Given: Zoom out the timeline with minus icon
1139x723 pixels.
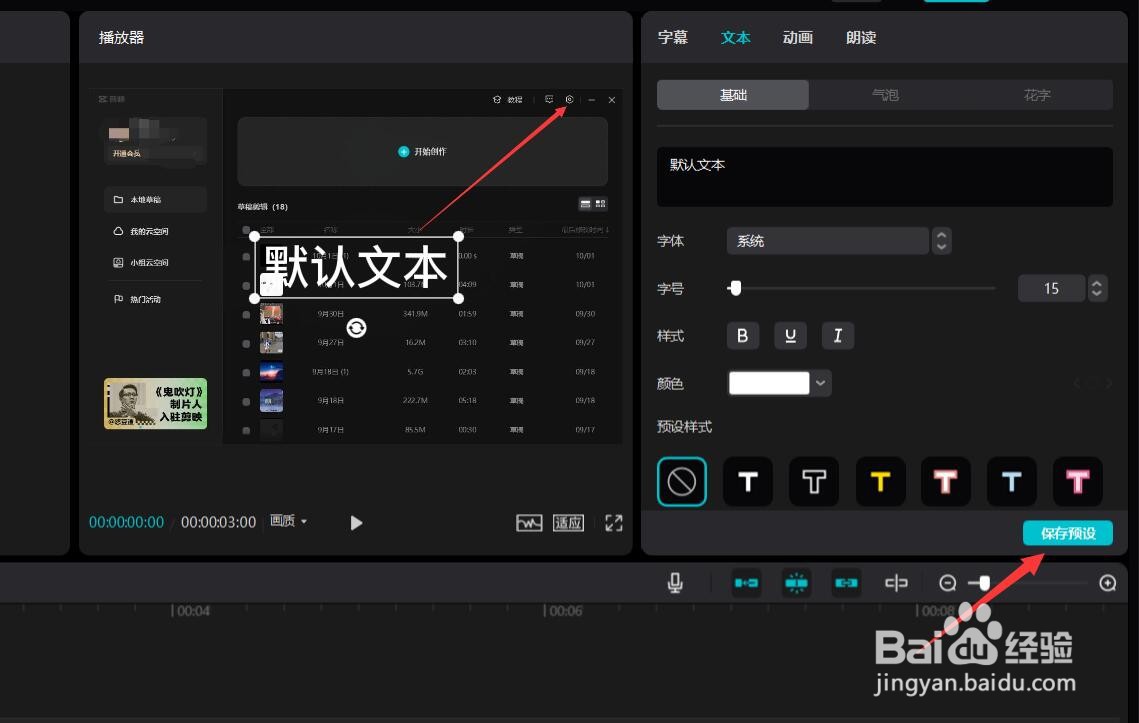Looking at the screenshot, I should [947, 583].
